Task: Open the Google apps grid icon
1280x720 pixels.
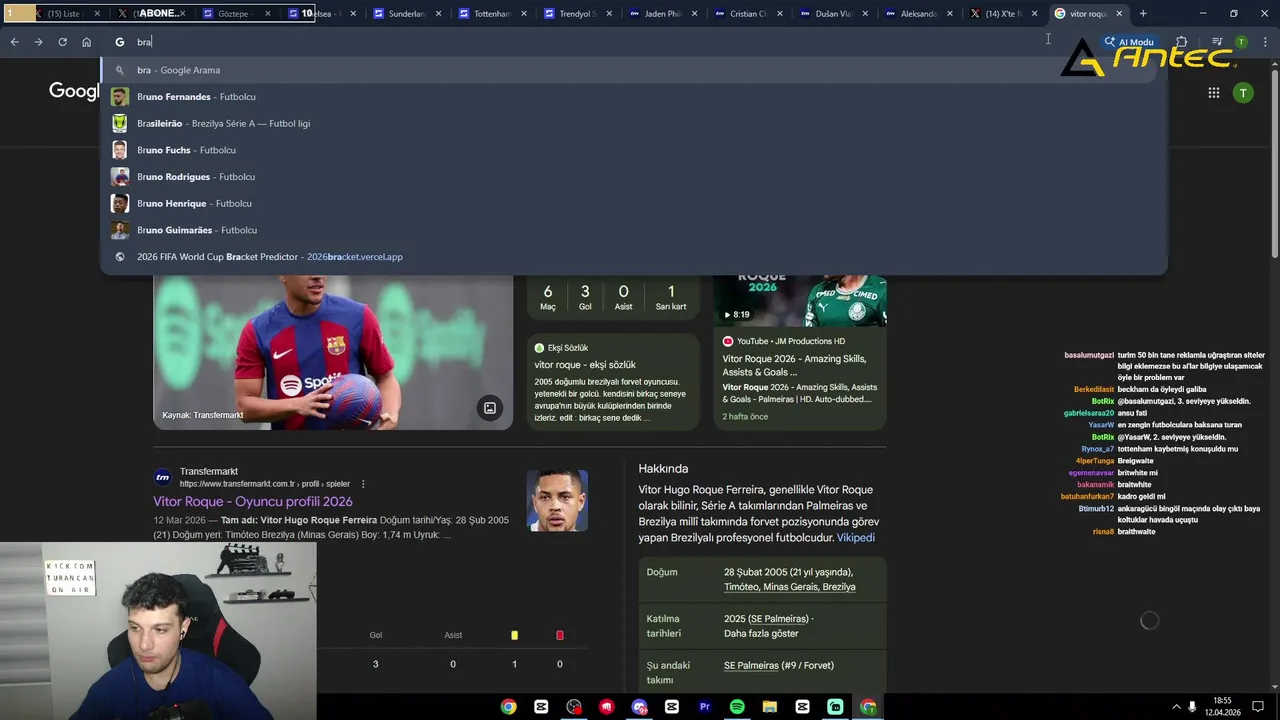Action: coord(1213,93)
